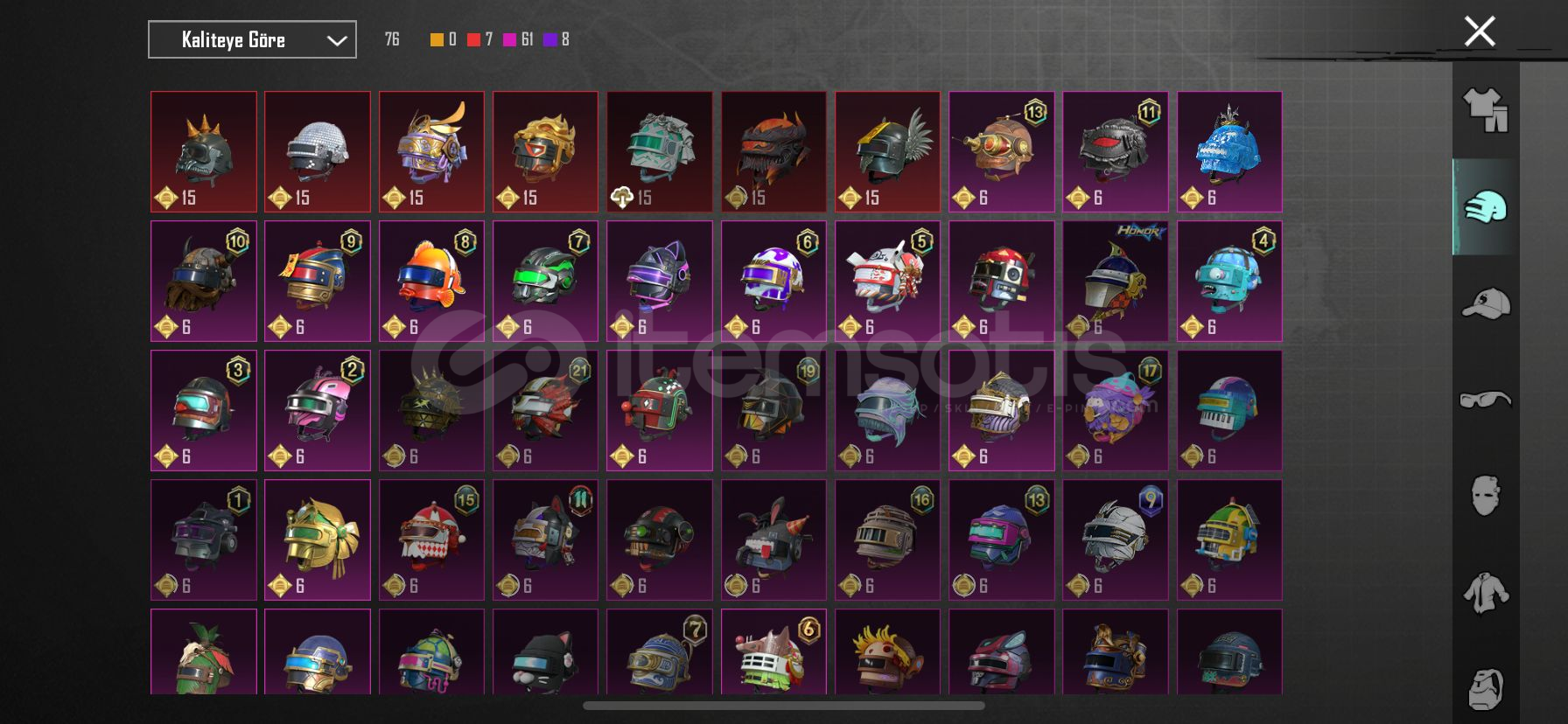Click the dropdown chevron arrow
Image resolution: width=1568 pixels, height=724 pixels.
pos(336,40)
